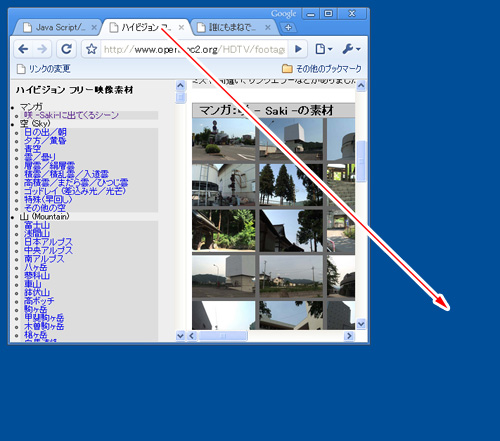Open the 木曽駒ヶ岳 link
The width and height of the screenshot is (500, 441).
[x=44, y=326]
